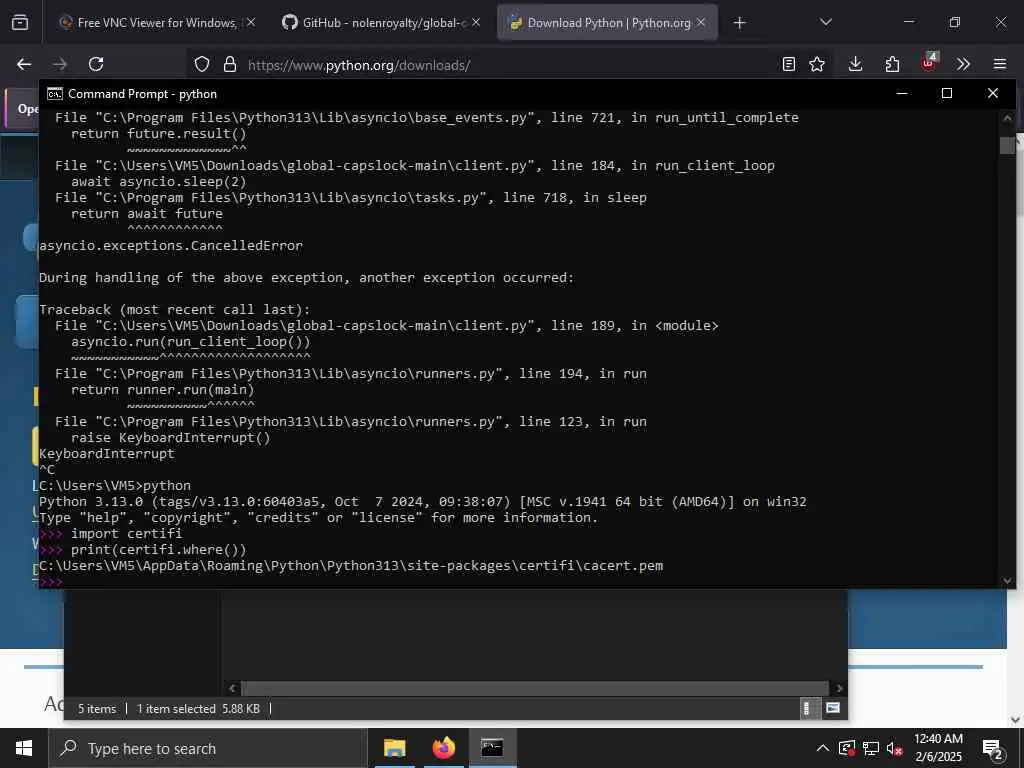Open Firefox application menu
The image size is (1024, 768).
tap(1000, 64)
